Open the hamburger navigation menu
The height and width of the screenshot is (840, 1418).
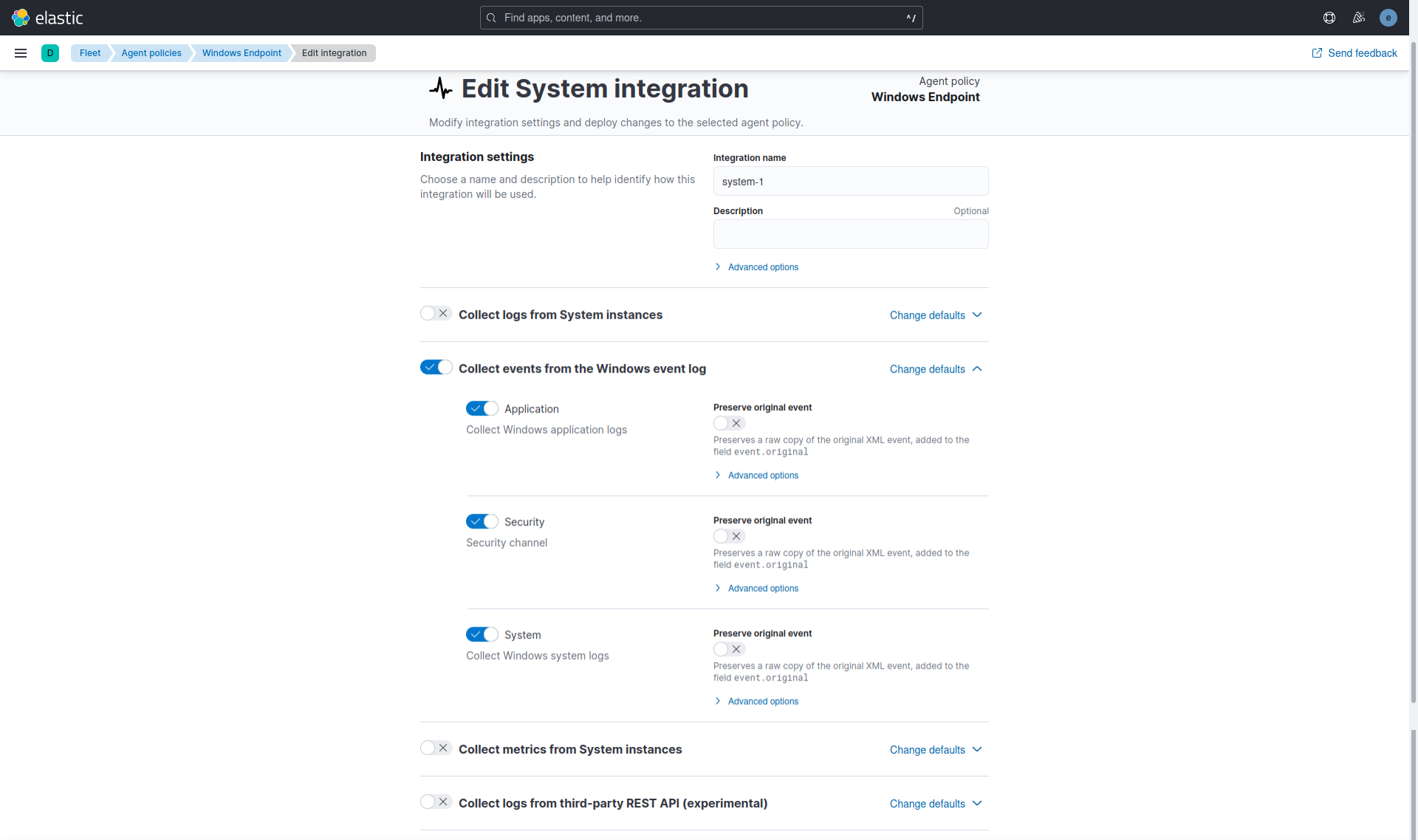[x=21, y=53]
